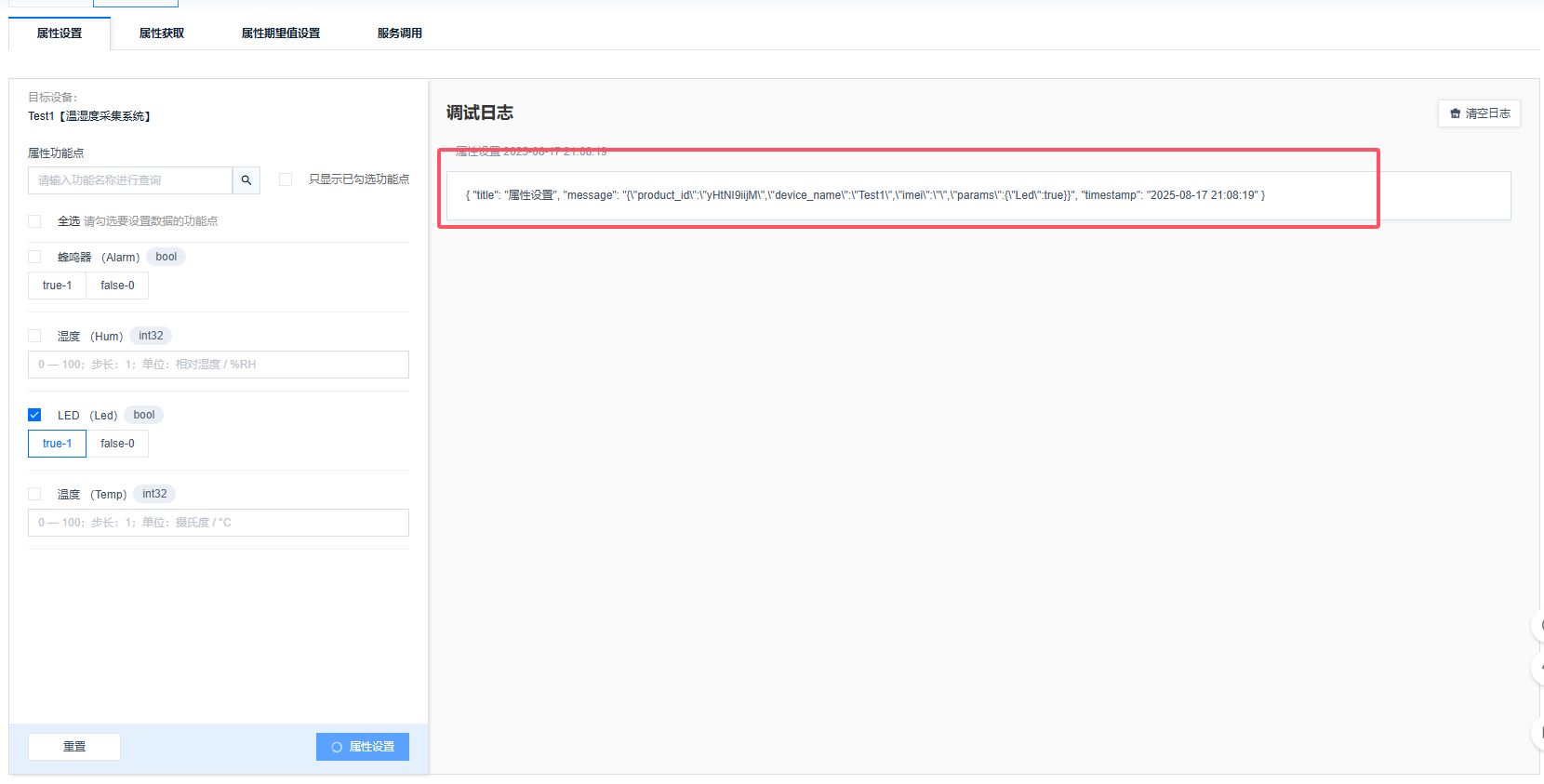Check the 蜂鸣器 (Alarm) checkbox
The width and height of the screenshot is (1544, 784).
pyautogui.click(x=34, y=257)
